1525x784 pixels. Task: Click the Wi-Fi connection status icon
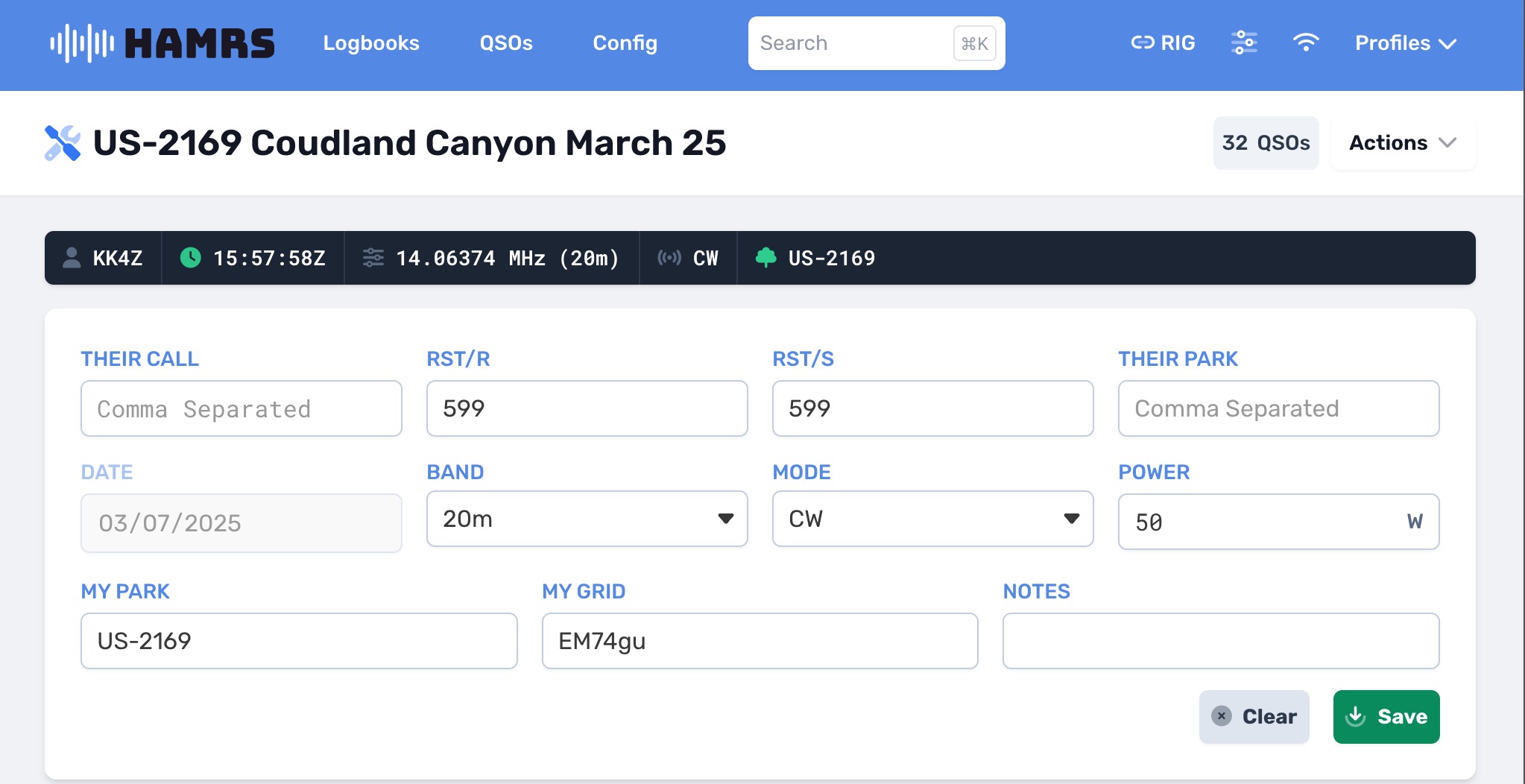coord(1306,43)
